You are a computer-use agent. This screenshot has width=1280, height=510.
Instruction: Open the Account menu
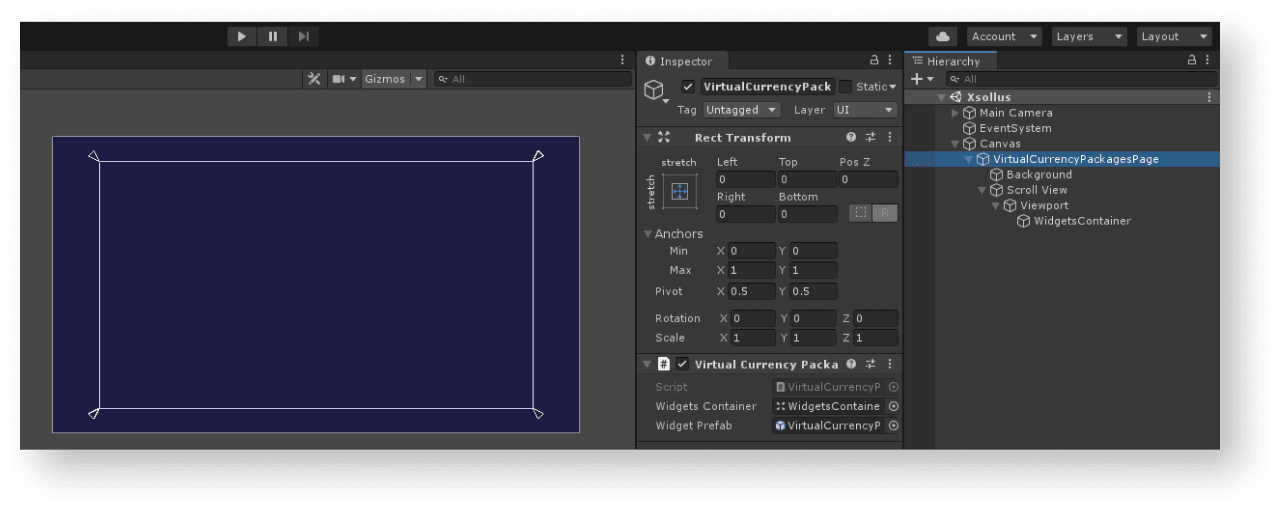(x=1000, y=37)
